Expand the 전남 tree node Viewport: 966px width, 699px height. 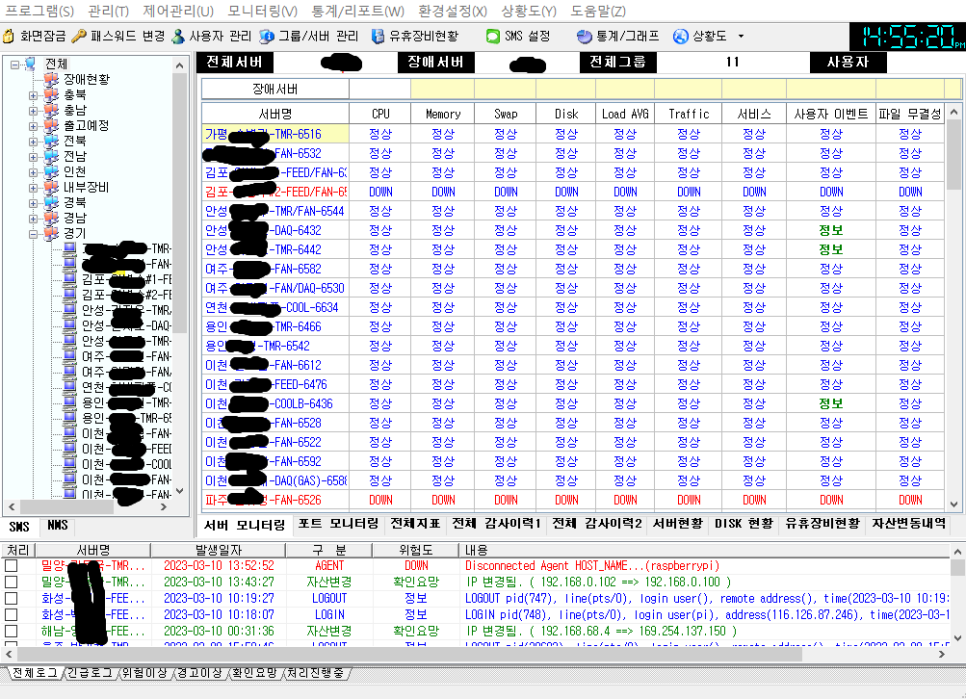click(x=33, y=157)
